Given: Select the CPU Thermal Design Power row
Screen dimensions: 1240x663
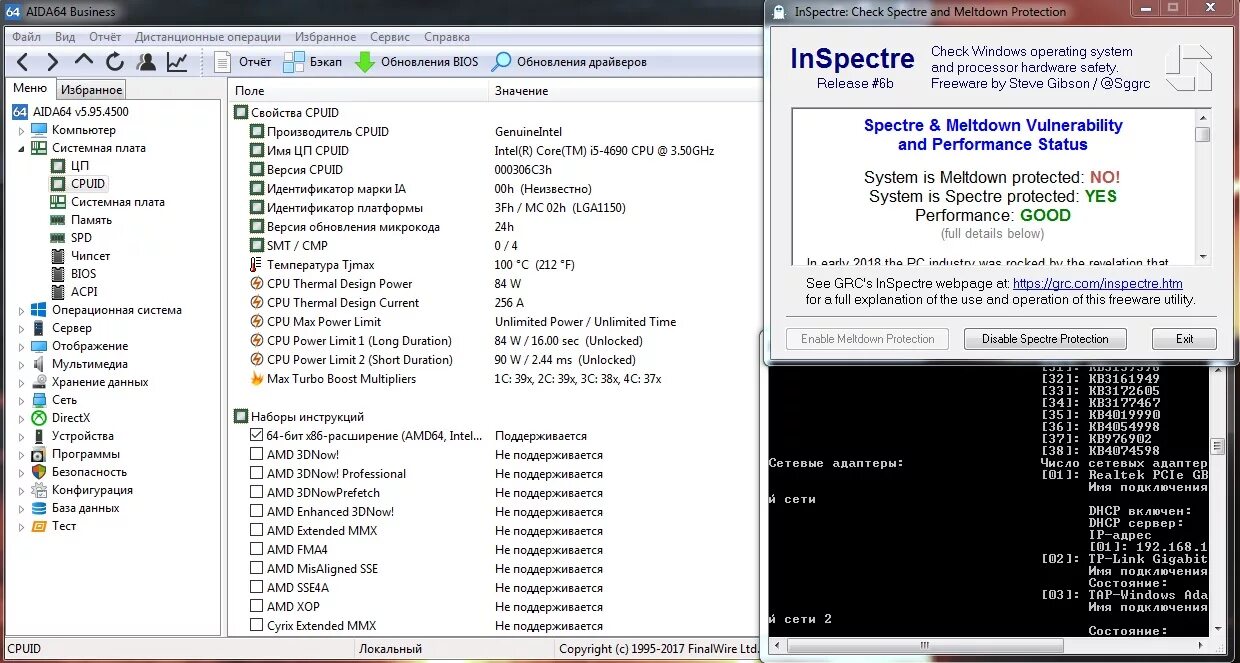Looking at the screenshot, I should (x=495, y=284).
